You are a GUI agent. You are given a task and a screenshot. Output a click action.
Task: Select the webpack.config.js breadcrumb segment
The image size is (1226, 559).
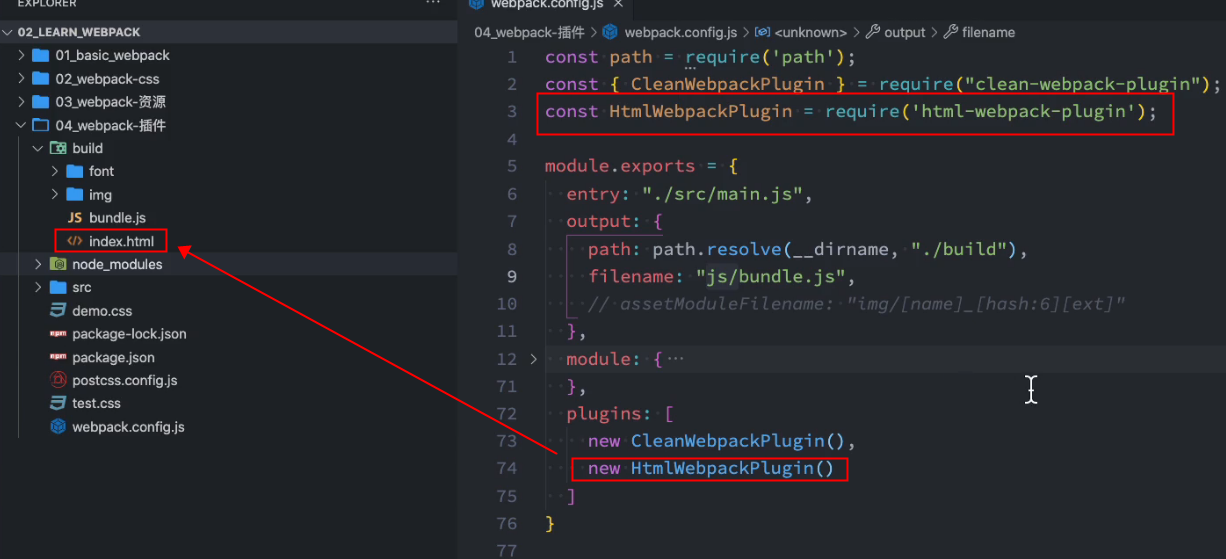tap(680, 32)
